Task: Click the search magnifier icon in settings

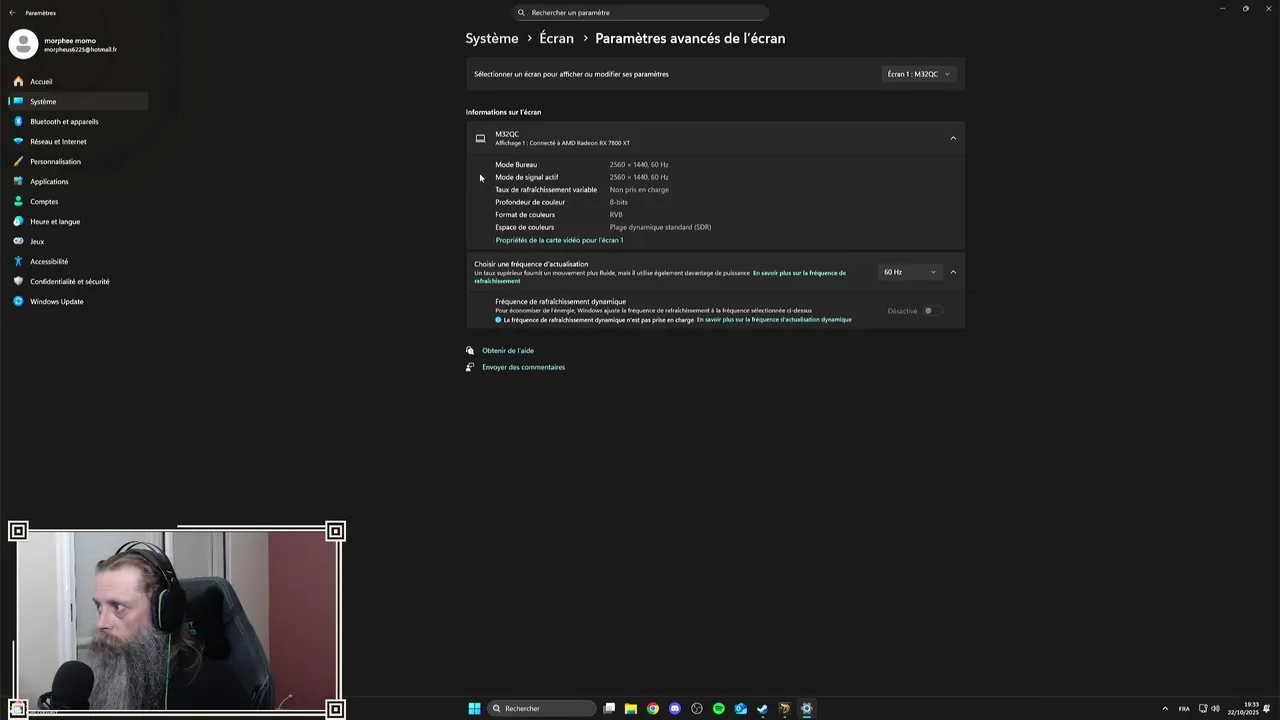Action: 521,13
